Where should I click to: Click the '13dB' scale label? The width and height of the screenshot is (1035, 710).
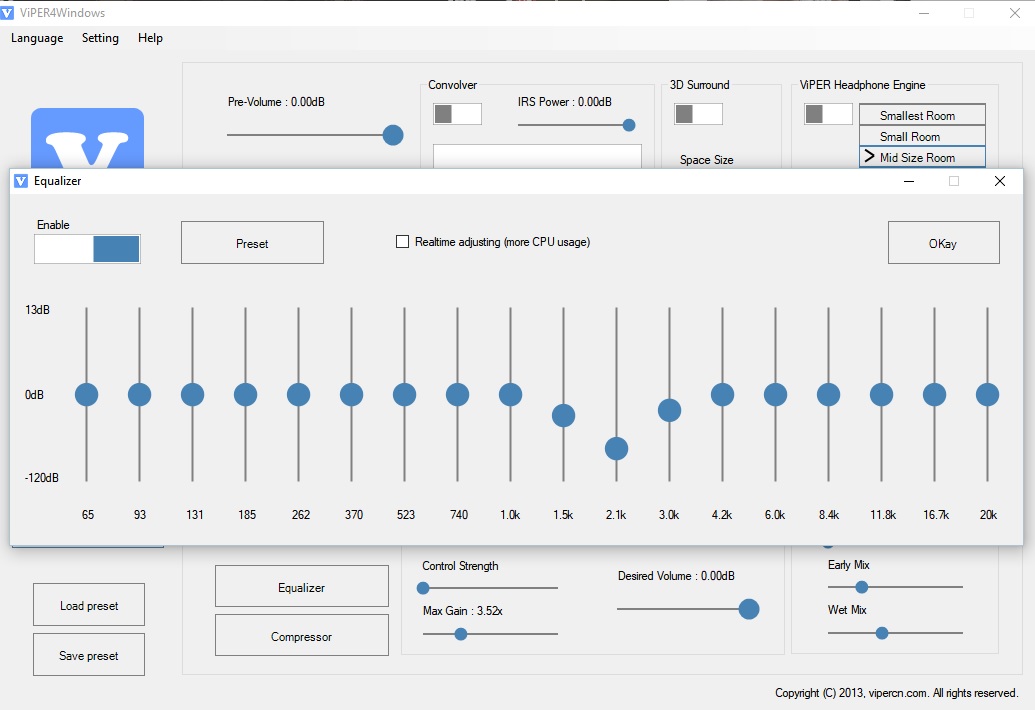point(38,309)
